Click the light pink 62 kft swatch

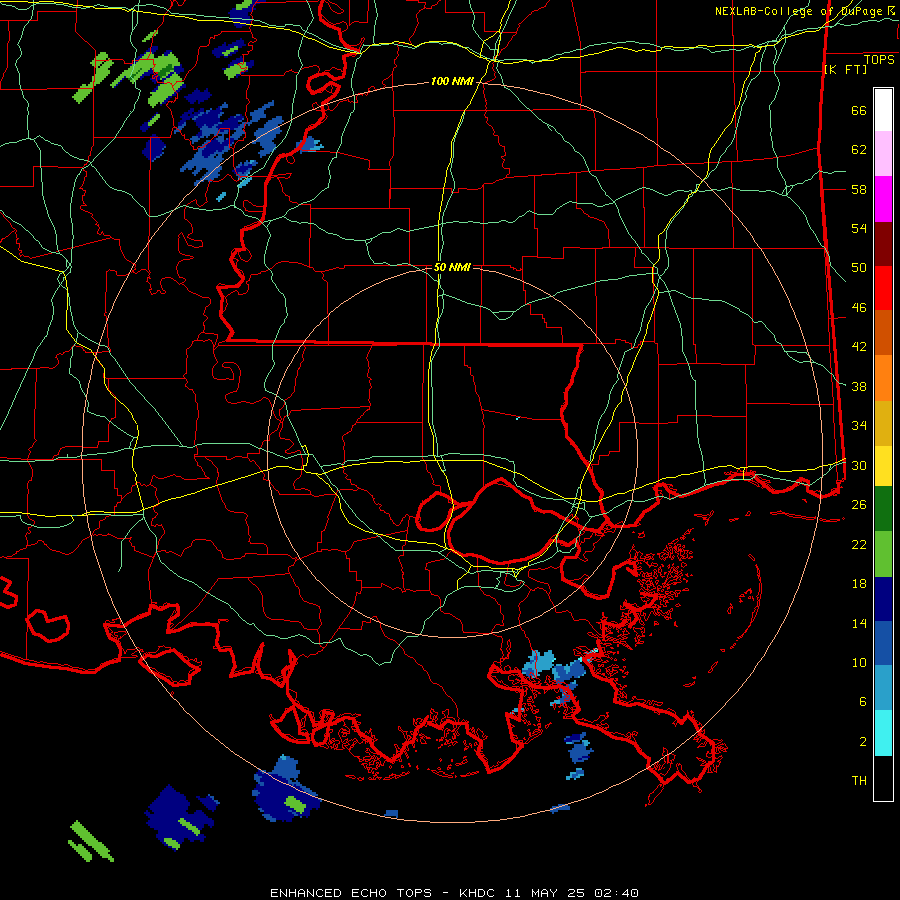pos(883,154)
